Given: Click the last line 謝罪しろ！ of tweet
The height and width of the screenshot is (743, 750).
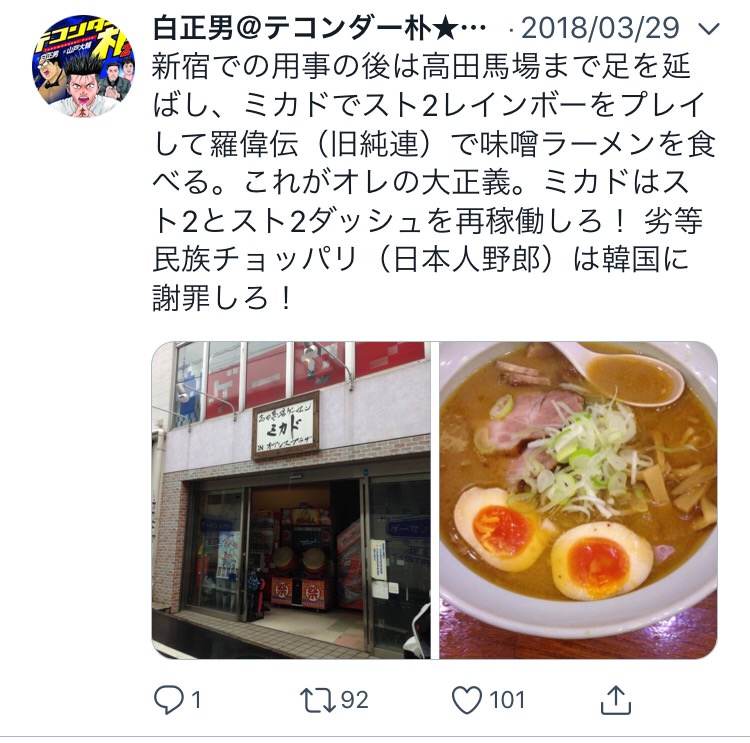Looking at the screenshot, I should tap(222, 298).
